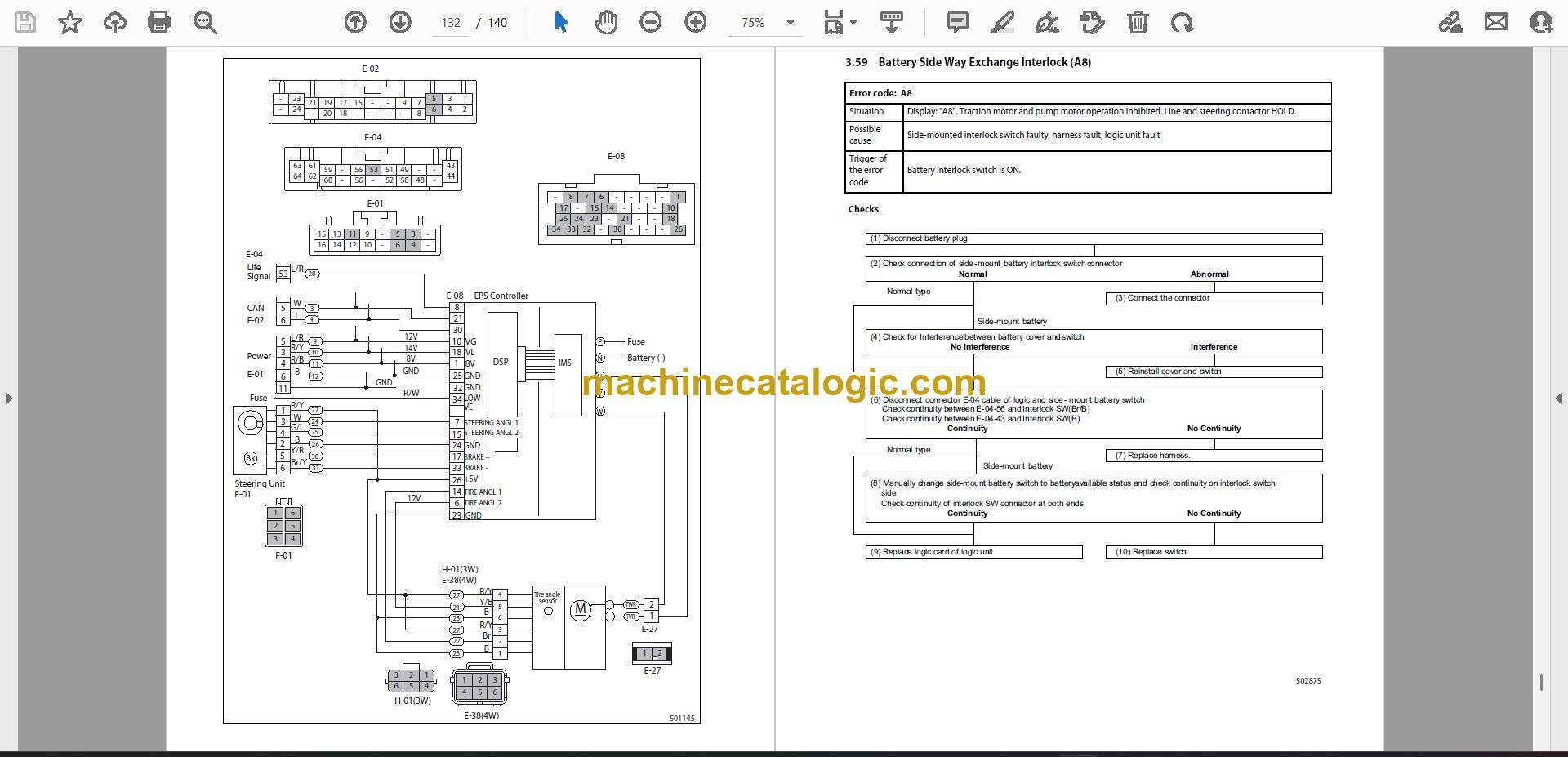
Task: Select the highlight text pen tool
Action: (x=1002, y=22)
